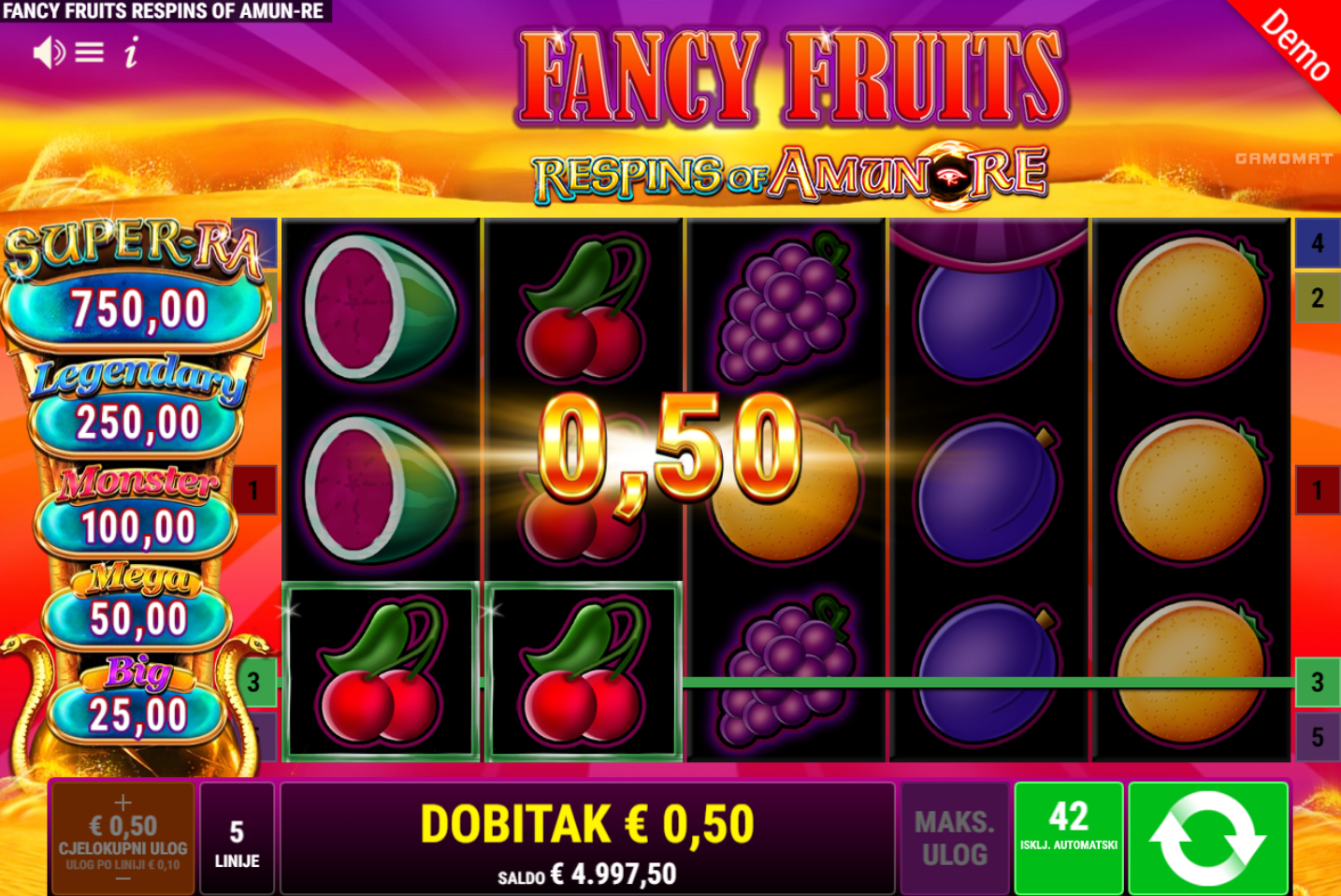
Task: Turn off autoplay counter showing 42
Action: pyautogui.click(x=1069, y=838)
